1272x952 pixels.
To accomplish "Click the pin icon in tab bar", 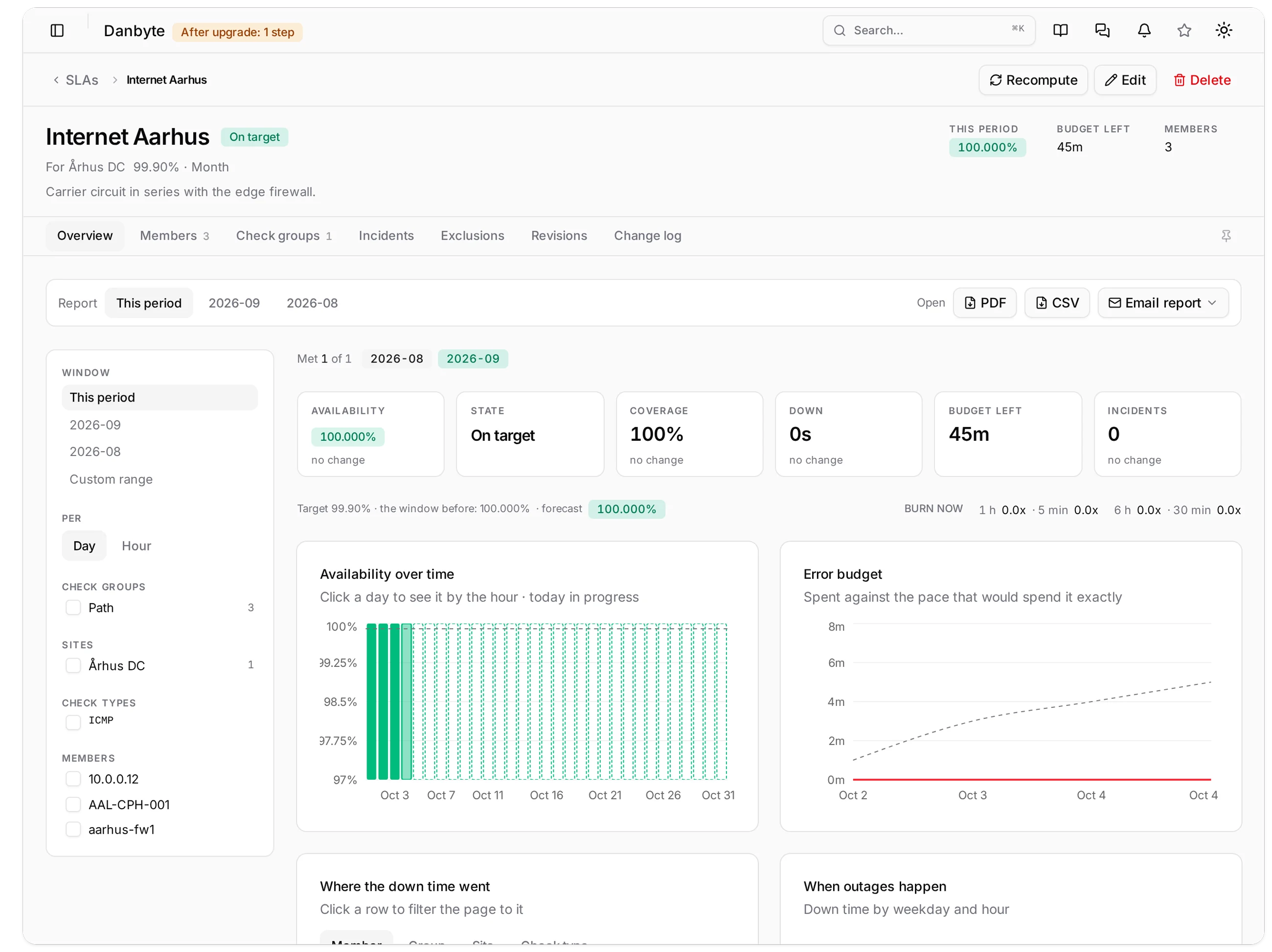I will click(x=1226, y=236).
